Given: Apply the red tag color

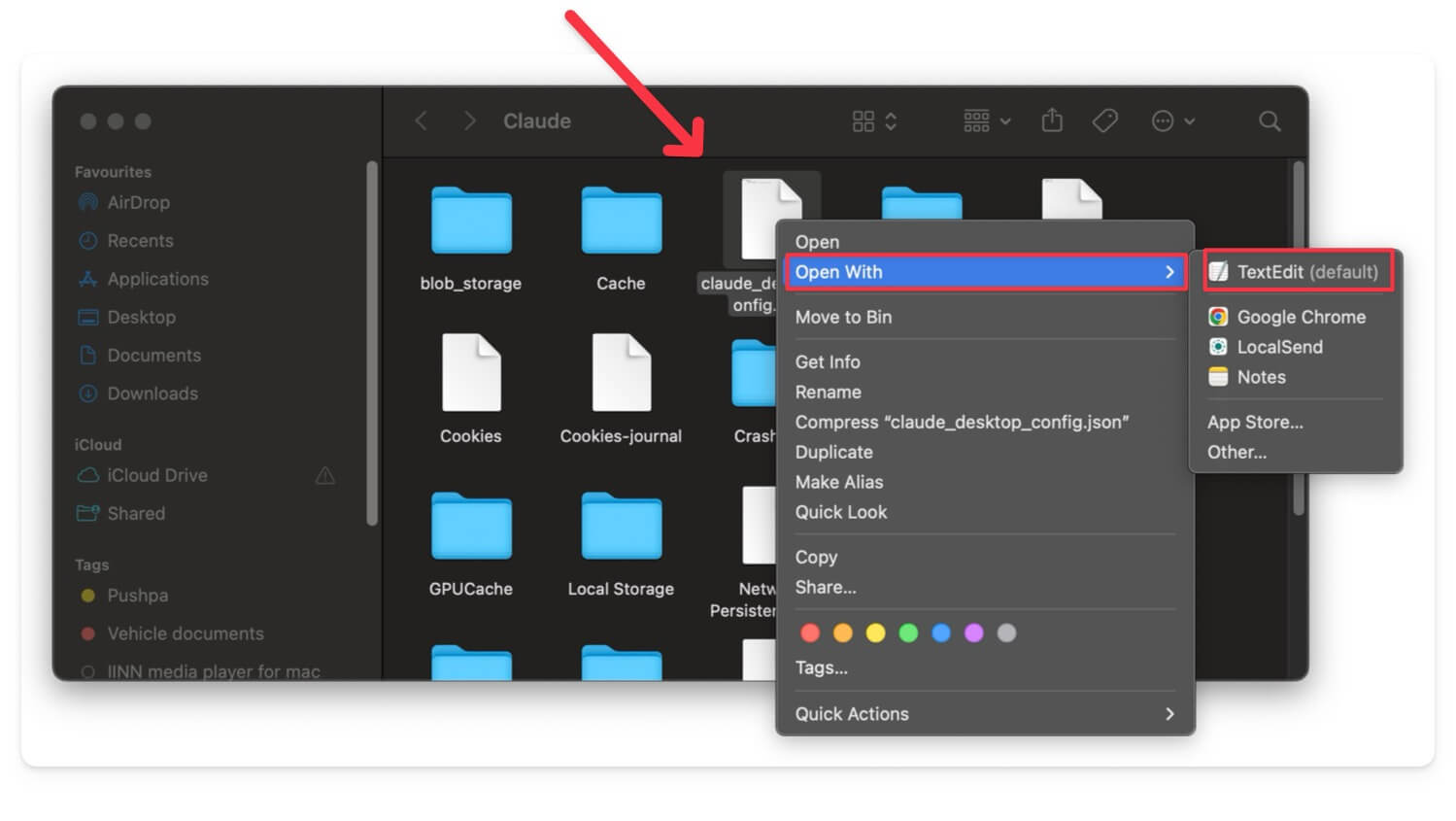Looking at the screenshot, I should coord(810,633).
